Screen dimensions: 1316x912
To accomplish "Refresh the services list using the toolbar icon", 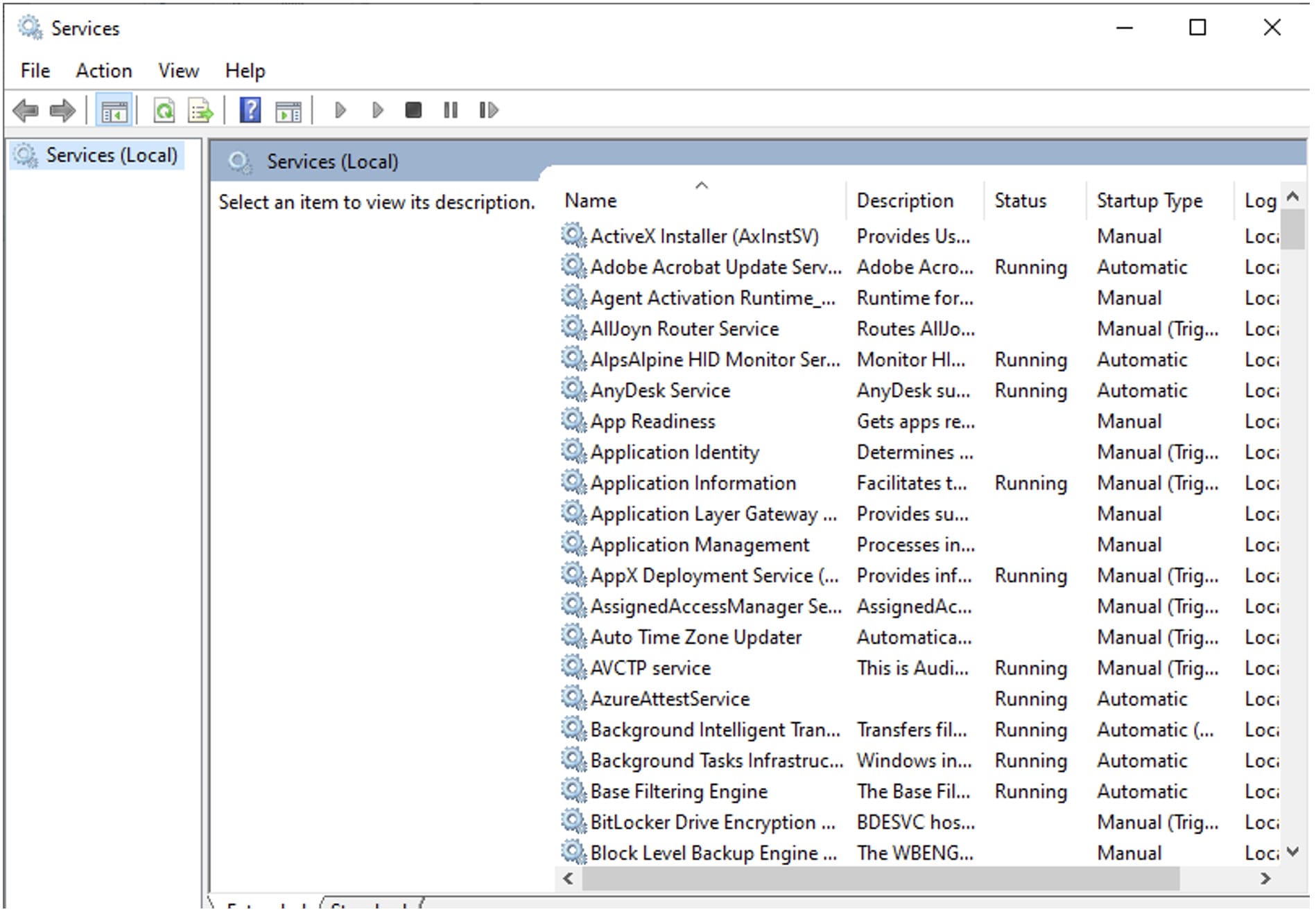I will tap(164, 110).
